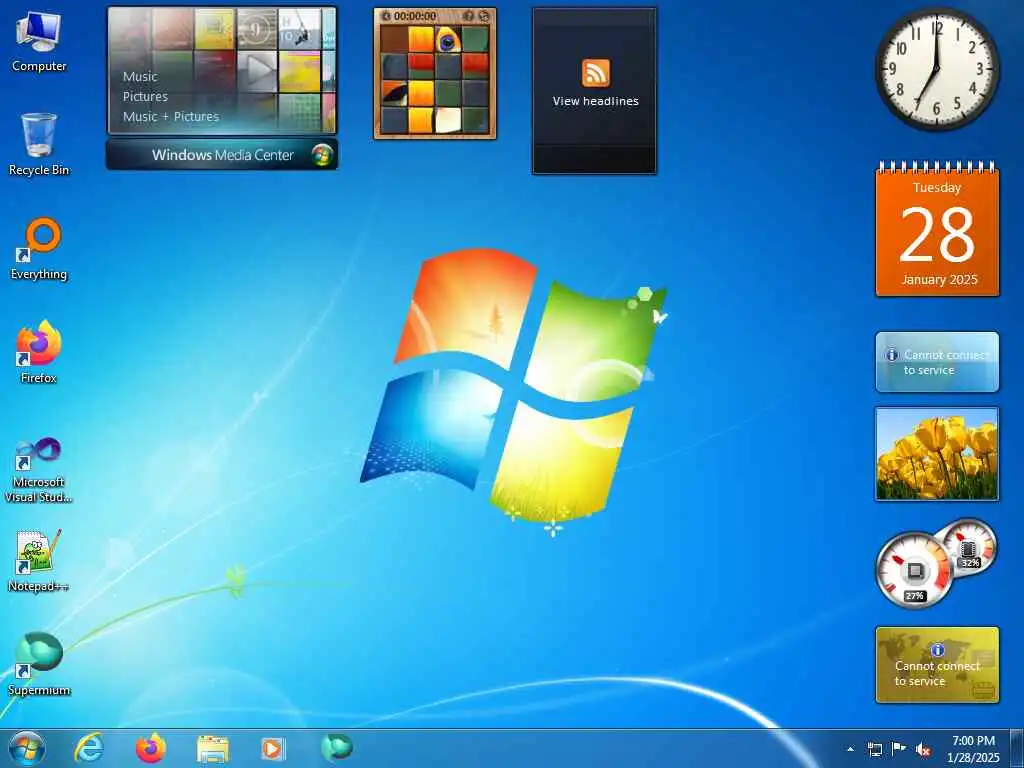Open the taskbar clock showing 7:00 PM
The width and height of the screenshot is (1024, 768).
point(973,749)
